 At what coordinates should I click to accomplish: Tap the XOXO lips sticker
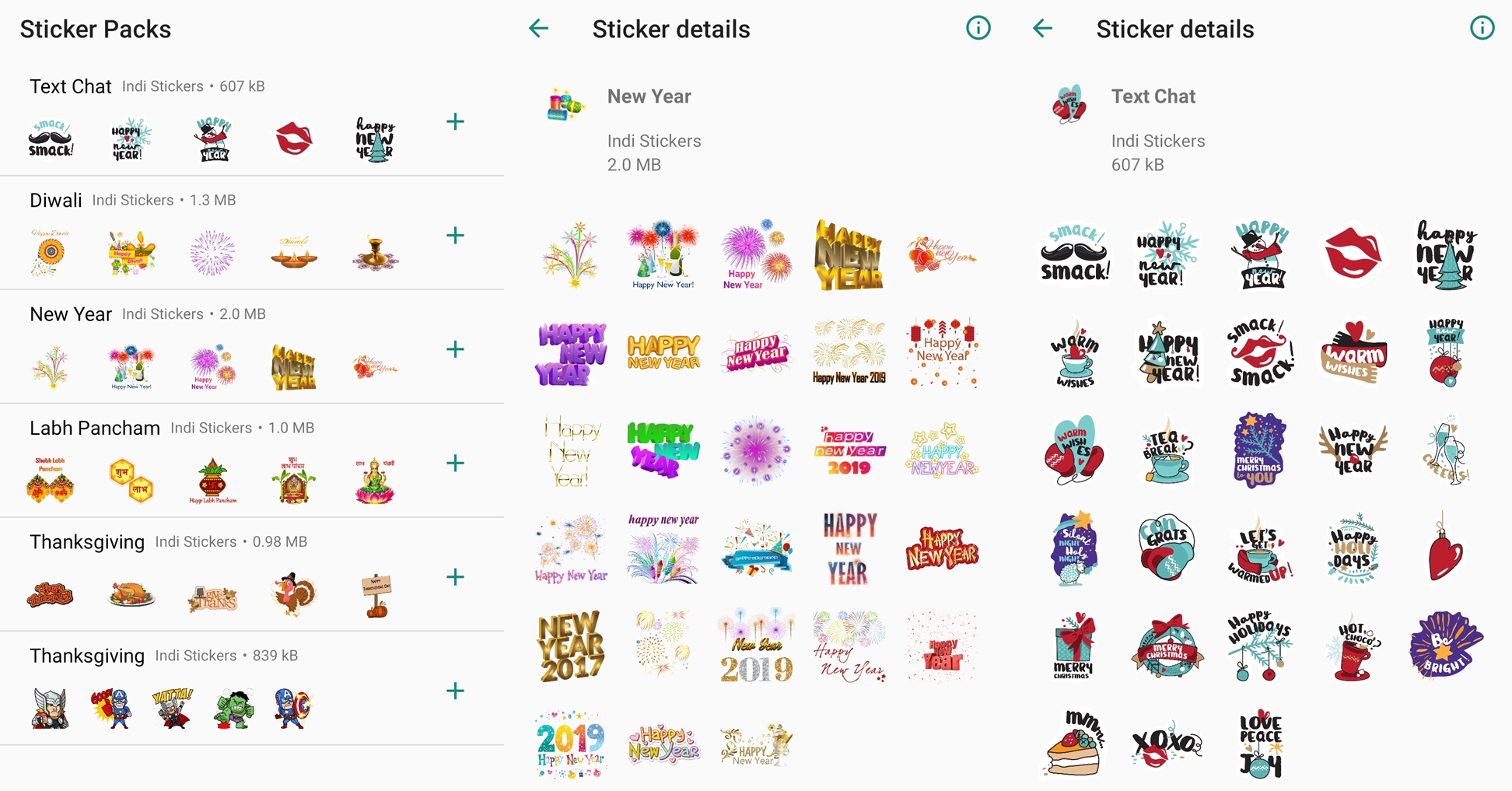coord(1166,744)
